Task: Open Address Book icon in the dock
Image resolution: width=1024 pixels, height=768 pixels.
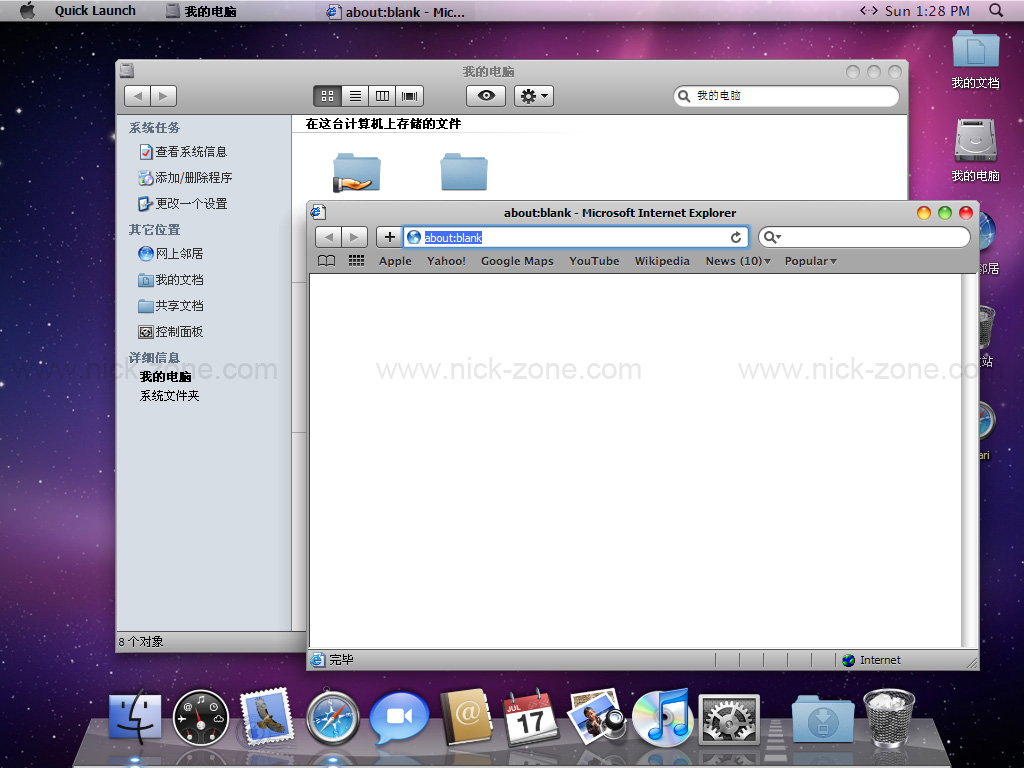Action: click(466, 716)
